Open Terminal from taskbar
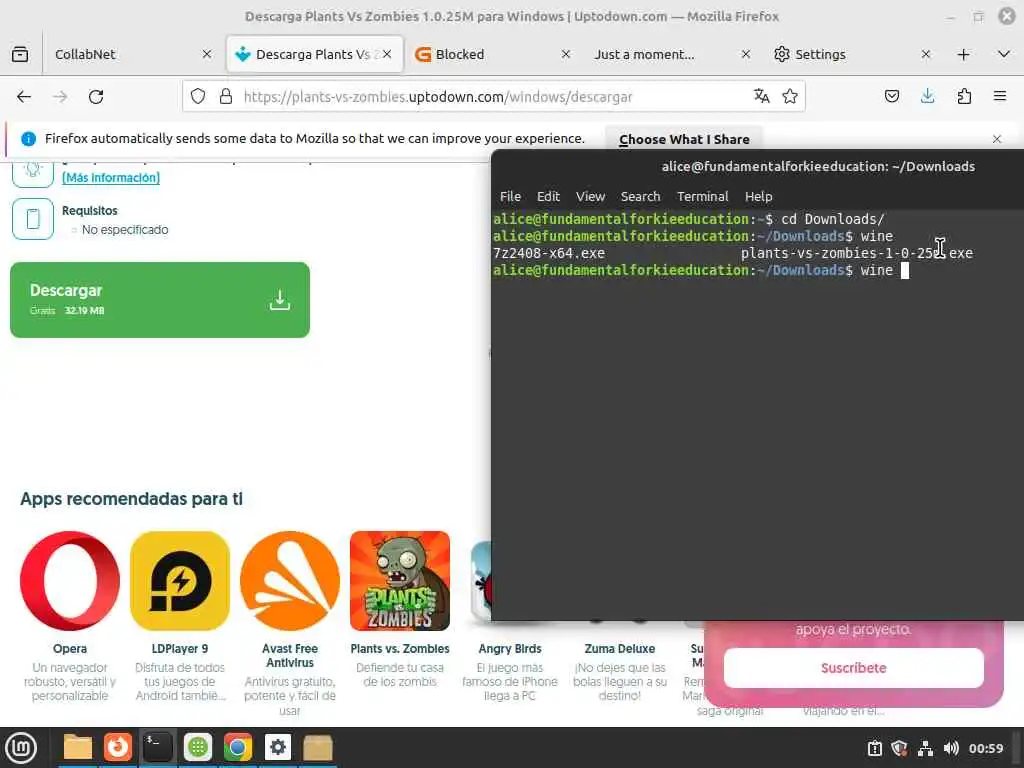 click(157, 747)
